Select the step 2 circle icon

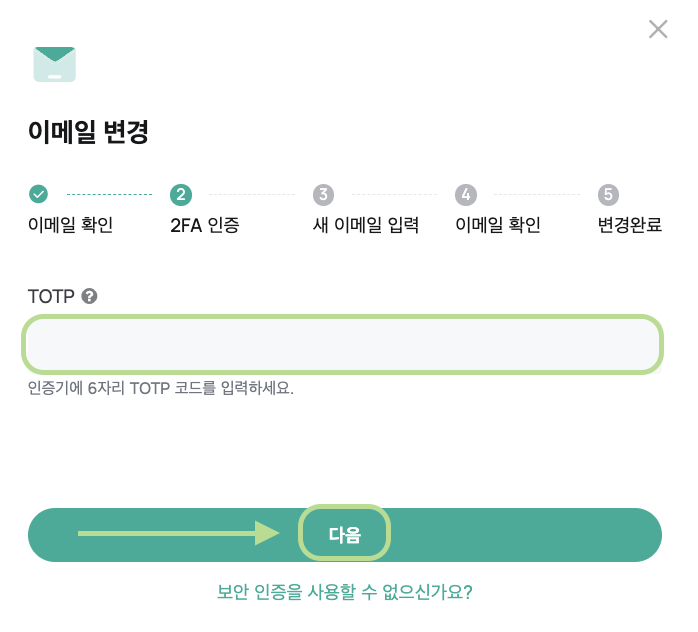(x=181, y=194)
